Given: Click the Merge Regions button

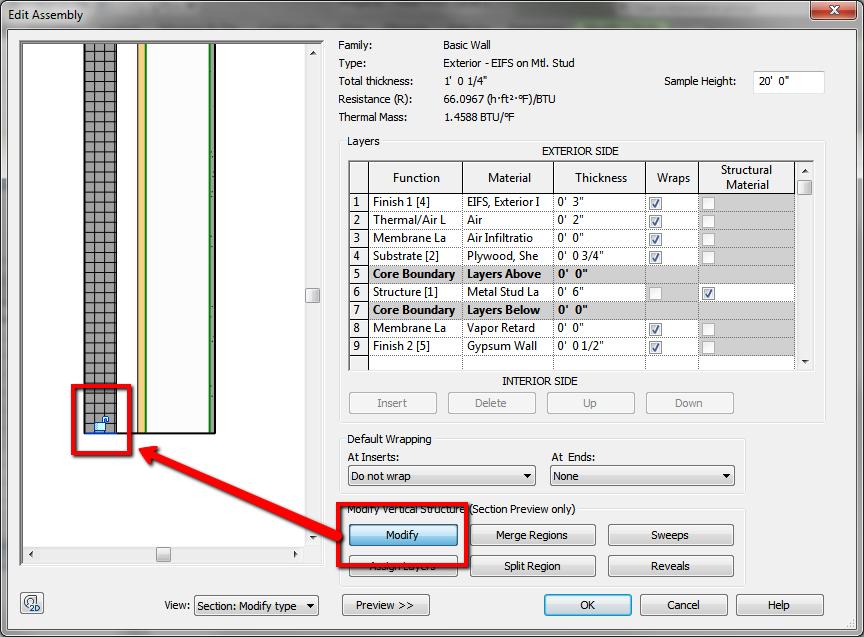Looking at the screenshot, I should tap(532, 534).
